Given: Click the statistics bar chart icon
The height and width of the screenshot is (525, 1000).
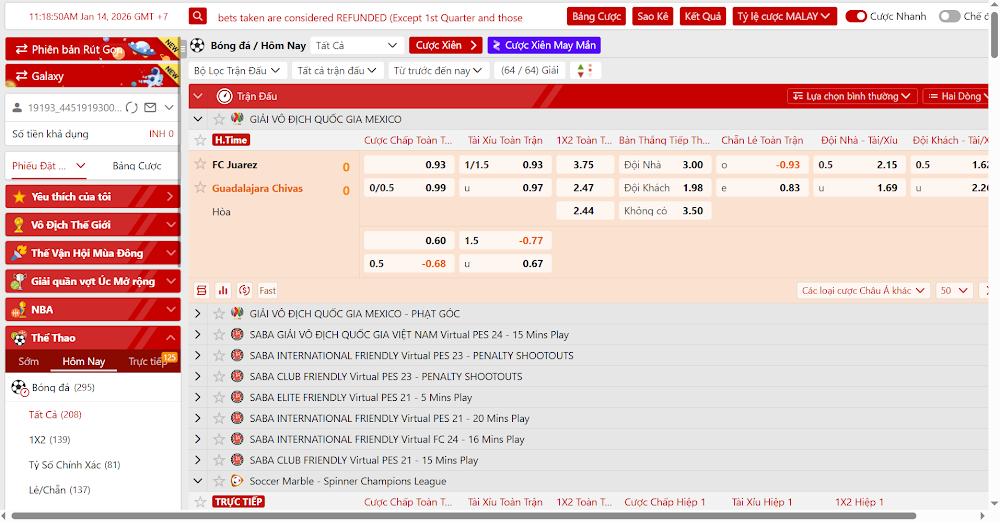Looking at the screenshot, I should (x=223, y=290).
